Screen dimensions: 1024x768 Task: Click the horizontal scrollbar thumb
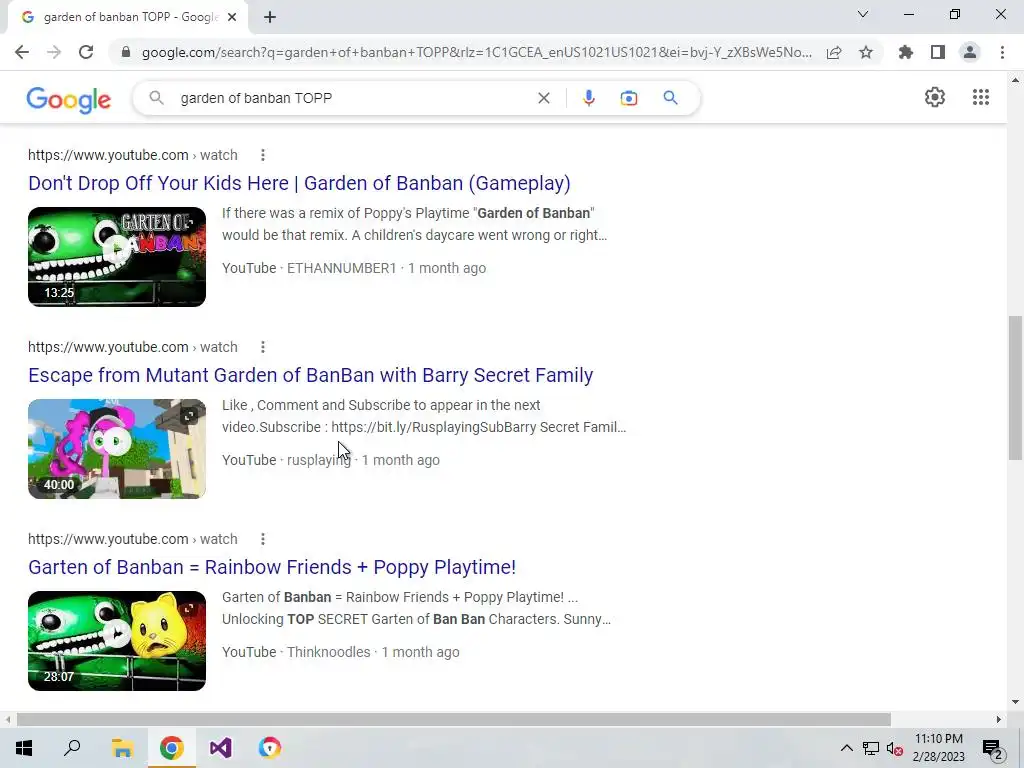(454, 719)
